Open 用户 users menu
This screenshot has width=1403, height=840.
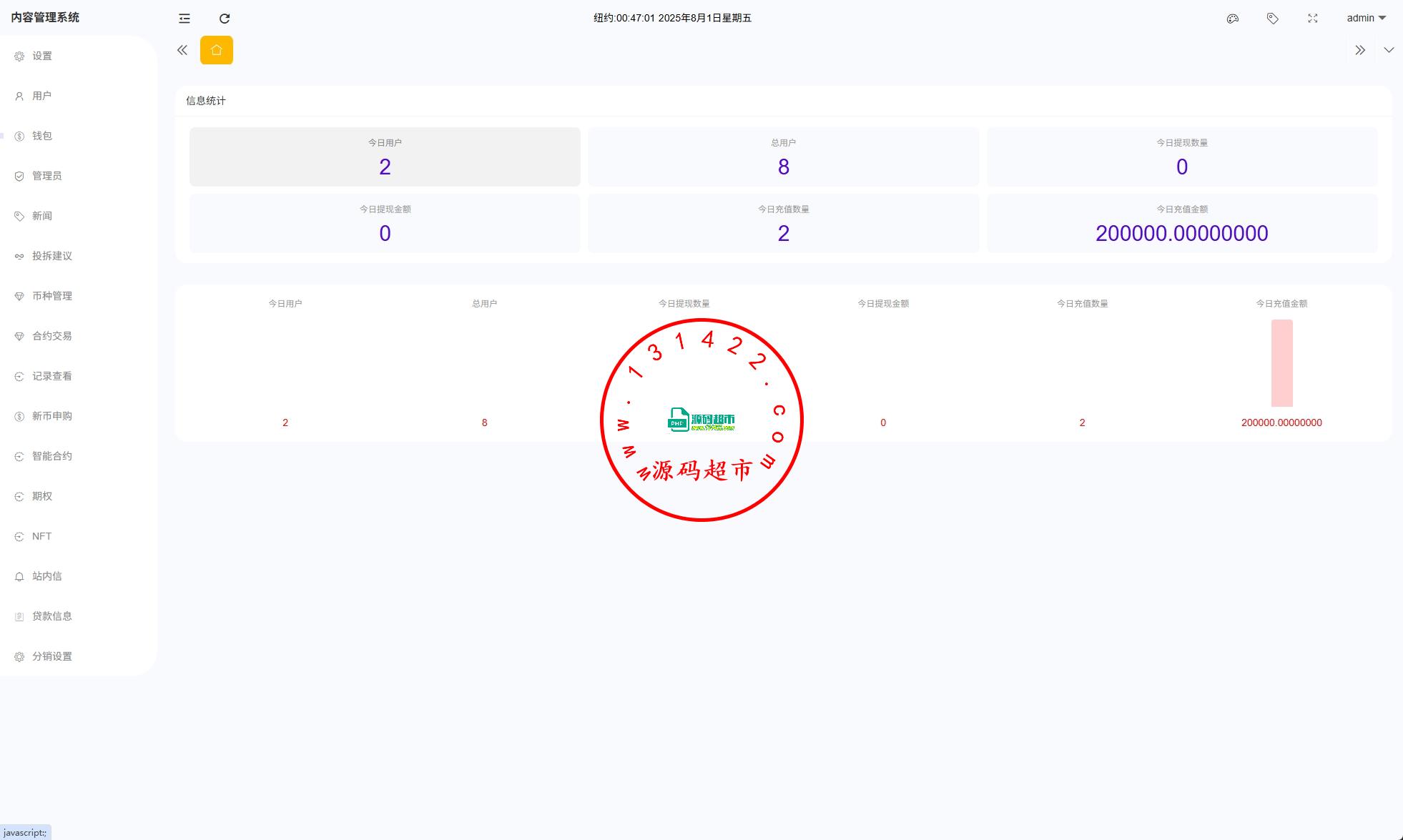coord(41,96)
